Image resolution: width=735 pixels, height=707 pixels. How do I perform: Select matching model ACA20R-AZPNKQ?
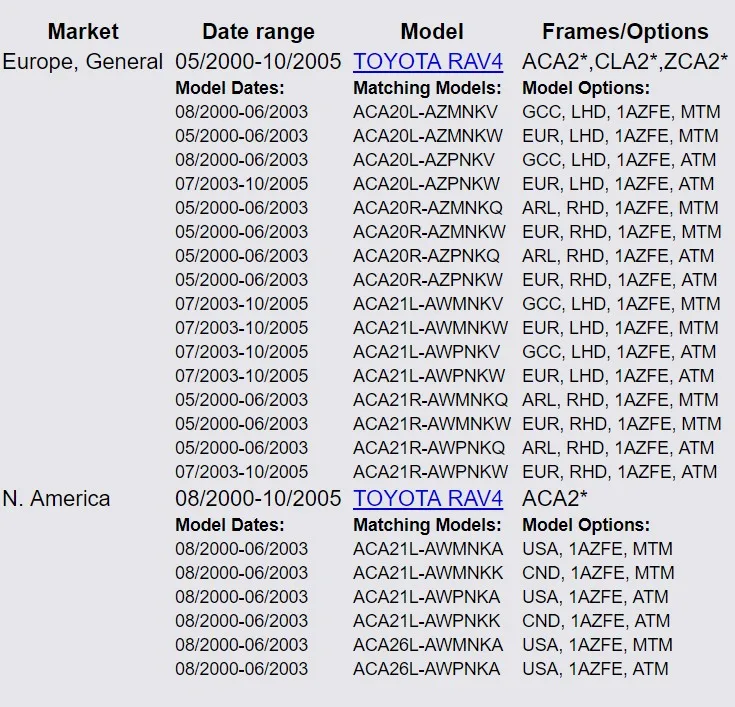(426, 256)
